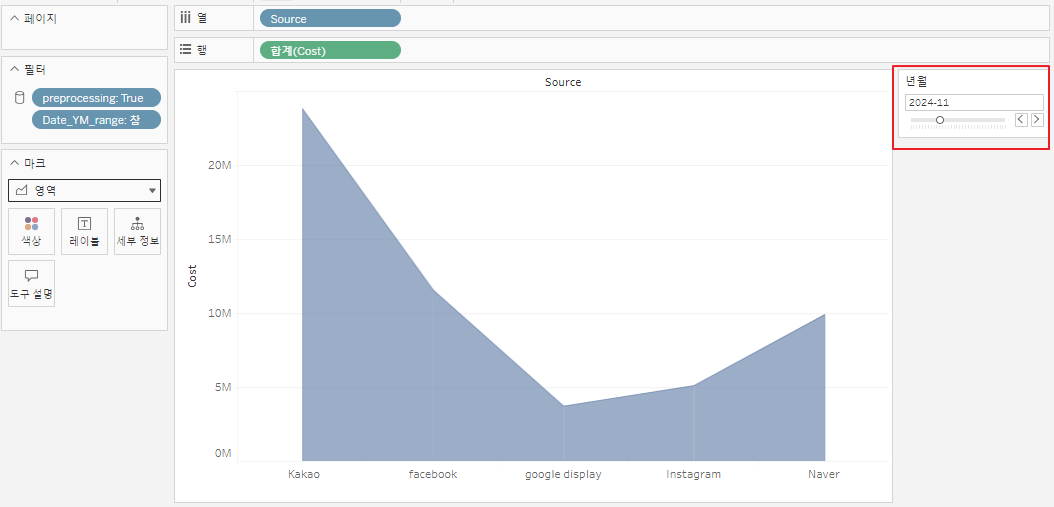Click the google display axis label
Image resolution: width=1054 pixels, height=507 pixels.
point(563,474)
